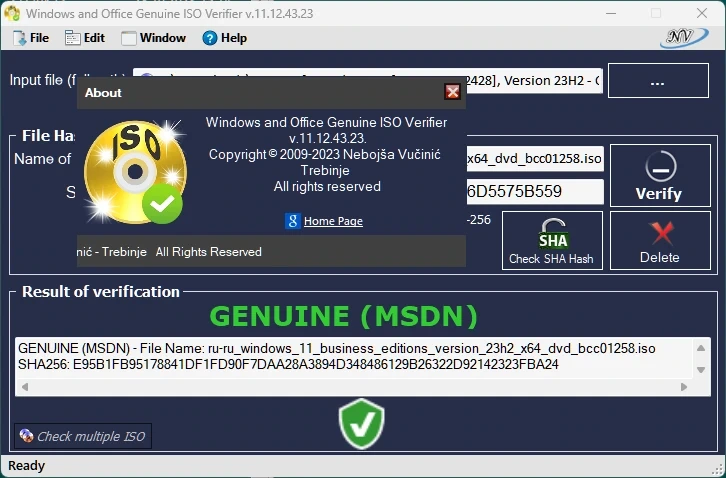Click the results scroll right arrow
Image resolution: width=726 pixels, height=478 pixels.
684,387
